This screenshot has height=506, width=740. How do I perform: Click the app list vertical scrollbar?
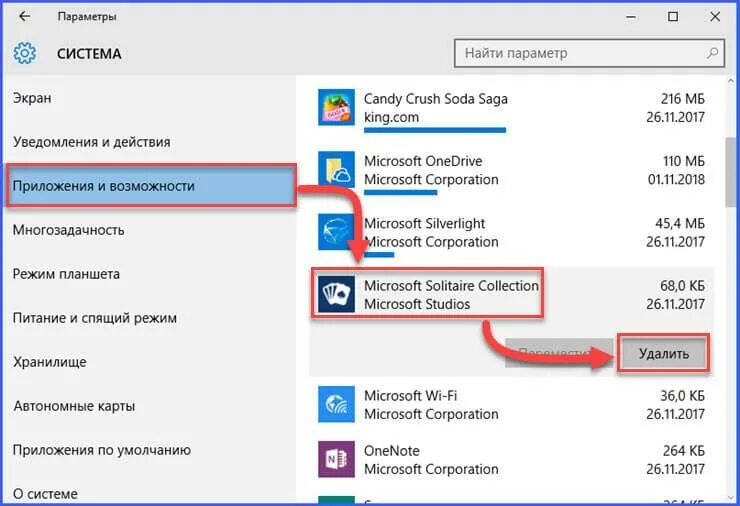pos(732,172)
